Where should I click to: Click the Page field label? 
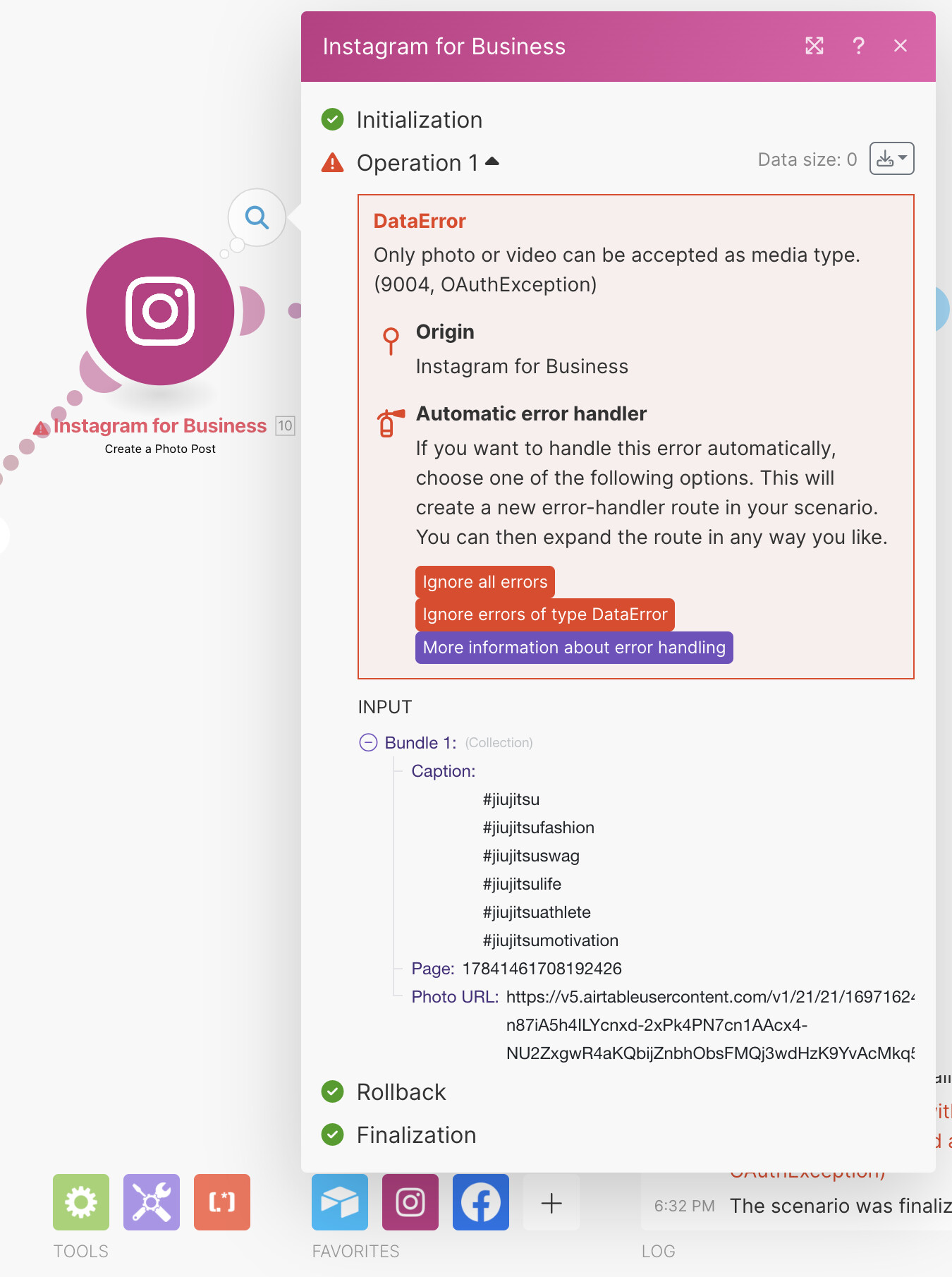coord(433,969)
